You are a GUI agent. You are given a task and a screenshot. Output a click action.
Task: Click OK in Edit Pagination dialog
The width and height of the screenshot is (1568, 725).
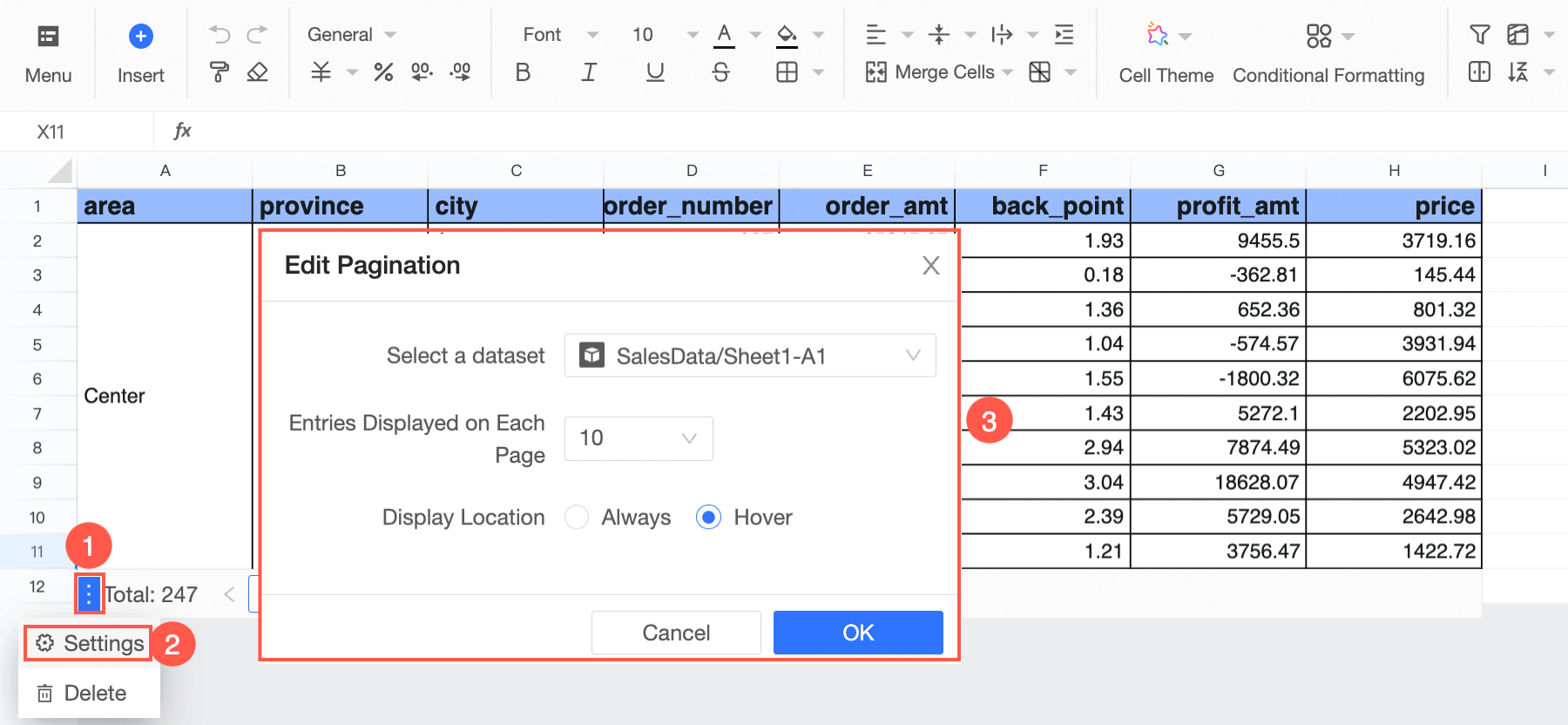858,633
